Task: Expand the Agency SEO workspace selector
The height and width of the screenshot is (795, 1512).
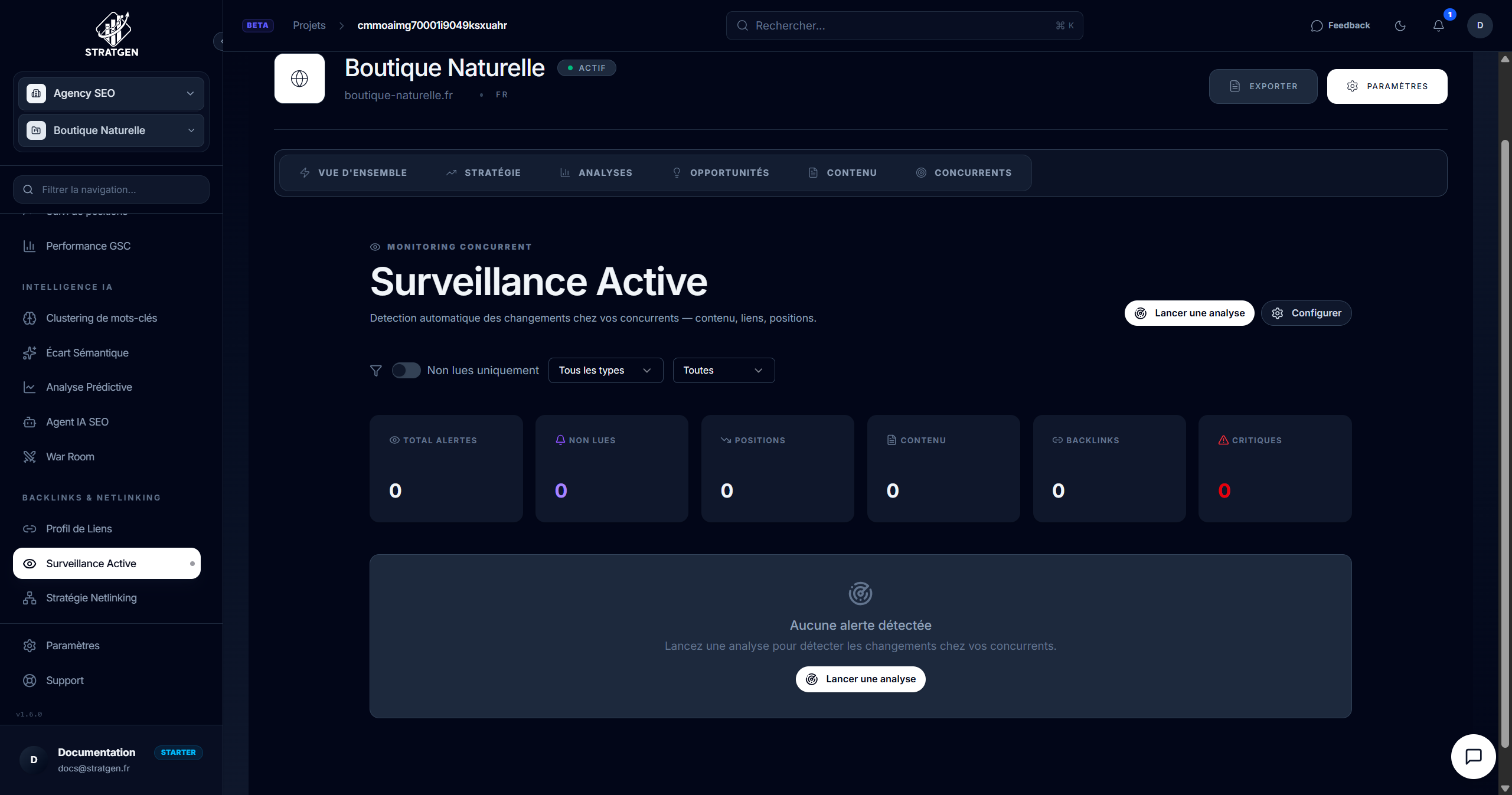Action: pos(110,93)
